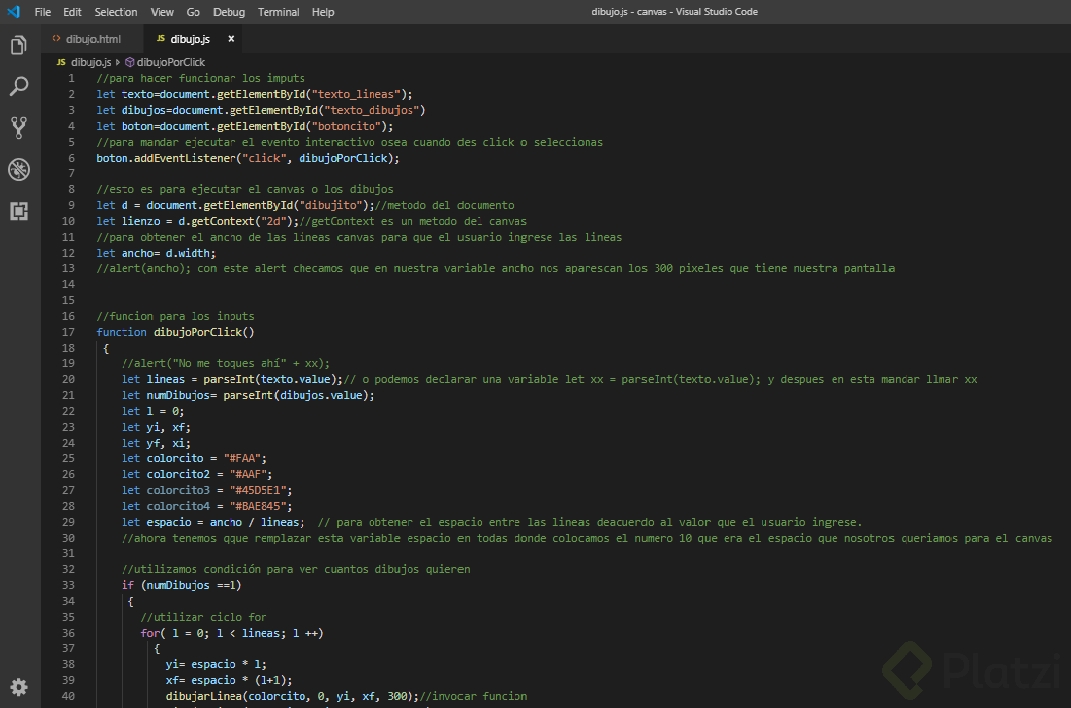This screenshot has height=708, width=1071.
Task: Click getContext in the line 10 code
Action: [223, 221]
